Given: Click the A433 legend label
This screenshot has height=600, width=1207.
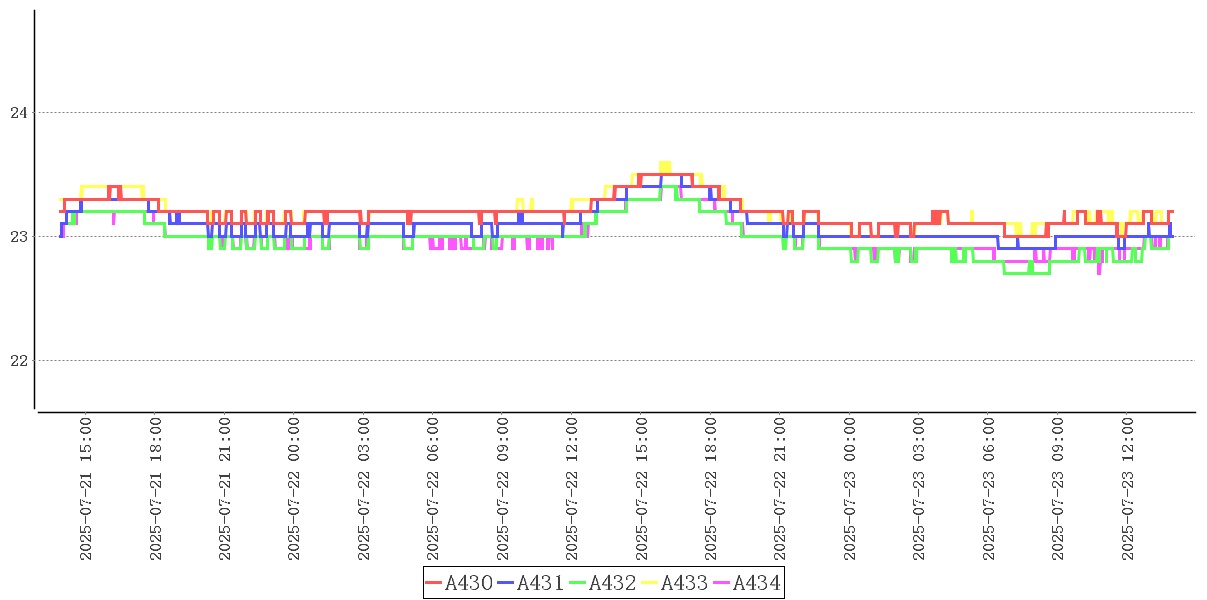Looking at the screenshot, I should pos(684,583).
